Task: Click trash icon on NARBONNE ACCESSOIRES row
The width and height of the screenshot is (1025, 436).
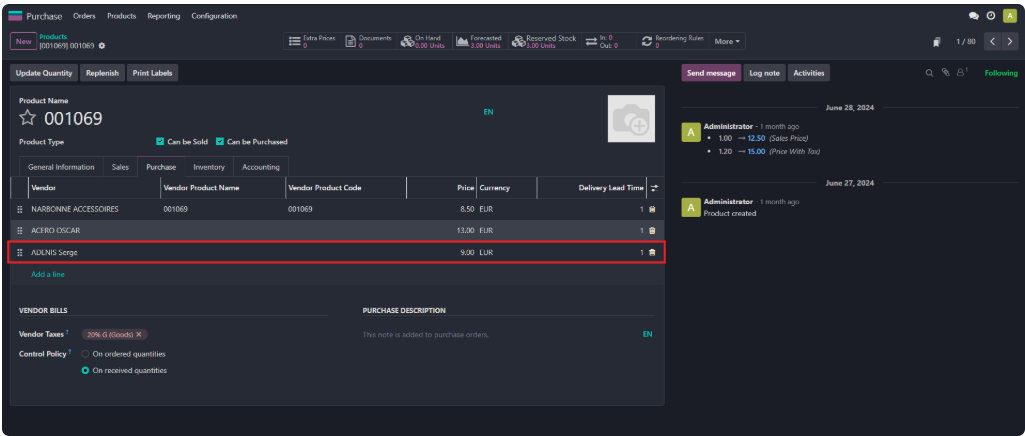Action: [652, 210]
